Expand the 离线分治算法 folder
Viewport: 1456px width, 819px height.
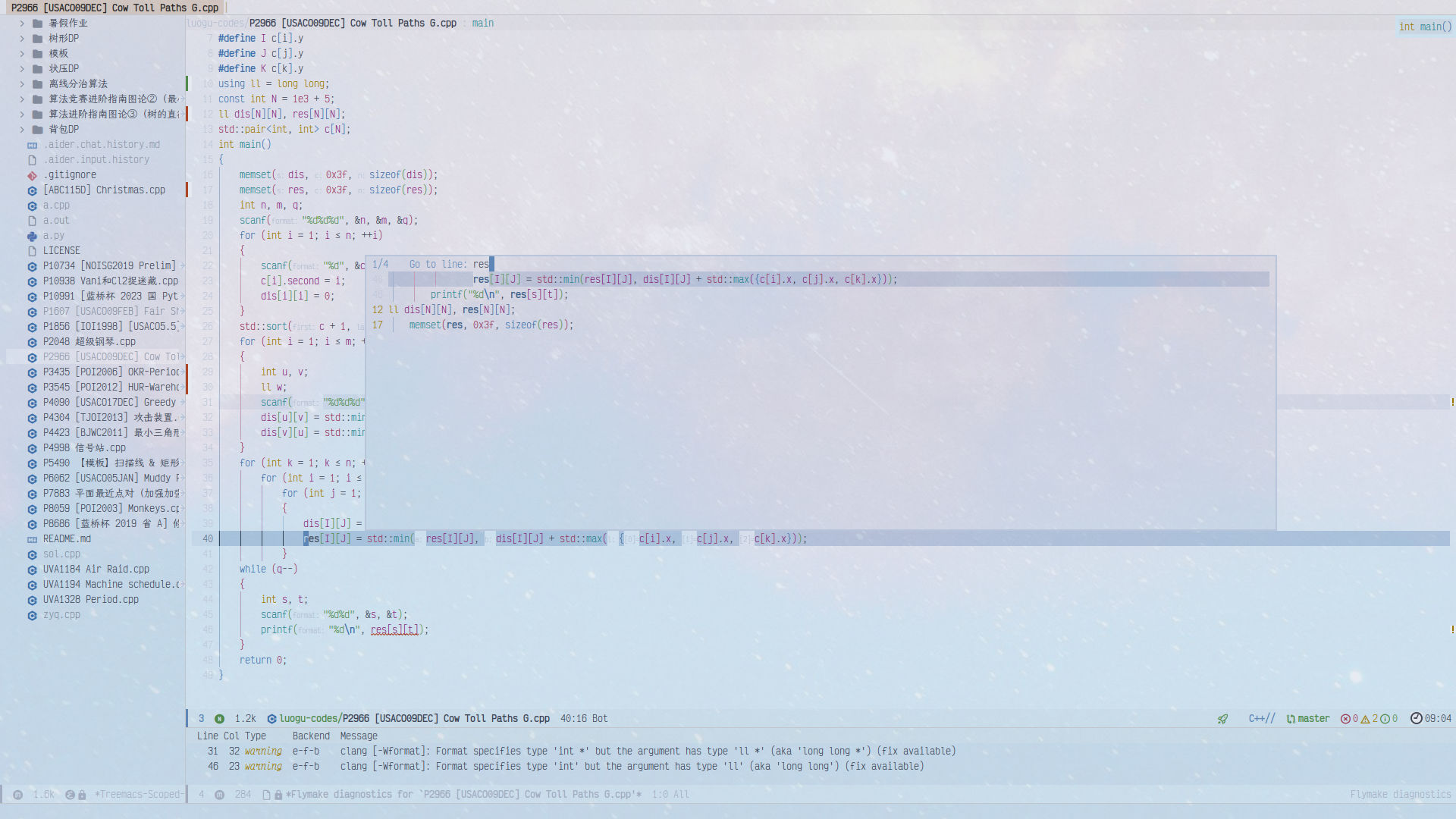[22, 84]
